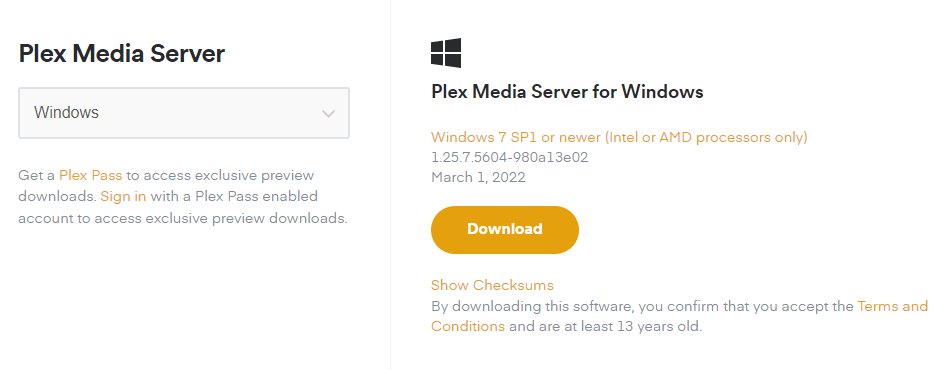
Task: Click the 'Plex Media Server for Windows' title
Action: click(x=567, y=92)
